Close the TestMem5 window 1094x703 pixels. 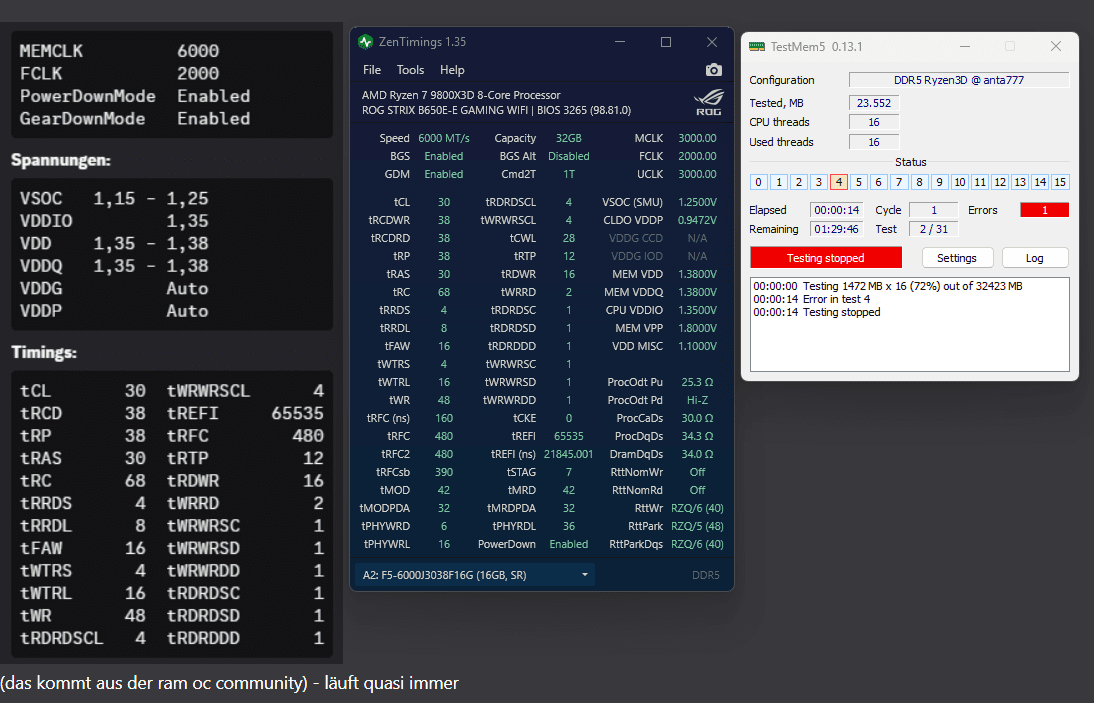pos(1056,46)
